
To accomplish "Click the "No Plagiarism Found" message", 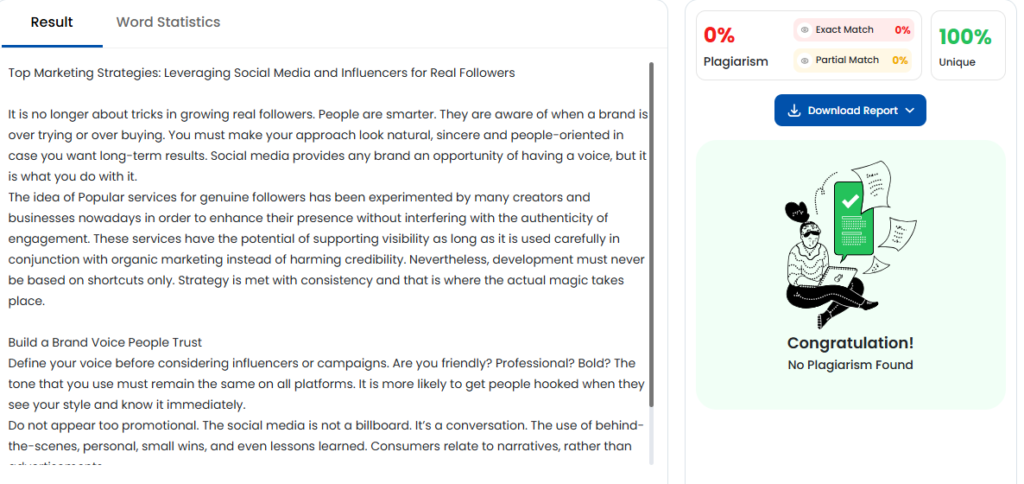I will point(850,365).
